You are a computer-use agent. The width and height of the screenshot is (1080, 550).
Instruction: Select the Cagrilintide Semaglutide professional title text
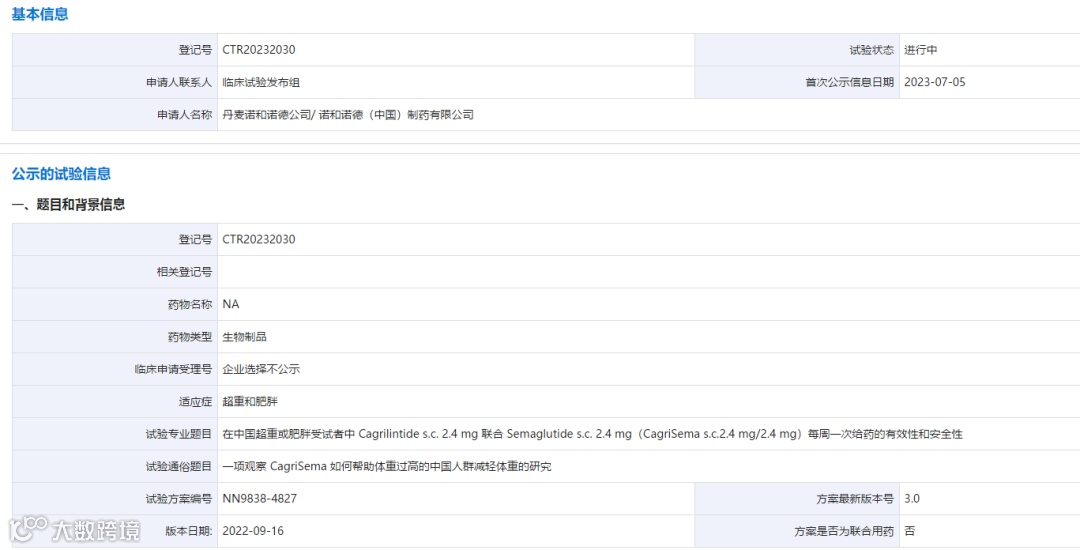click(x=592, y=434)
